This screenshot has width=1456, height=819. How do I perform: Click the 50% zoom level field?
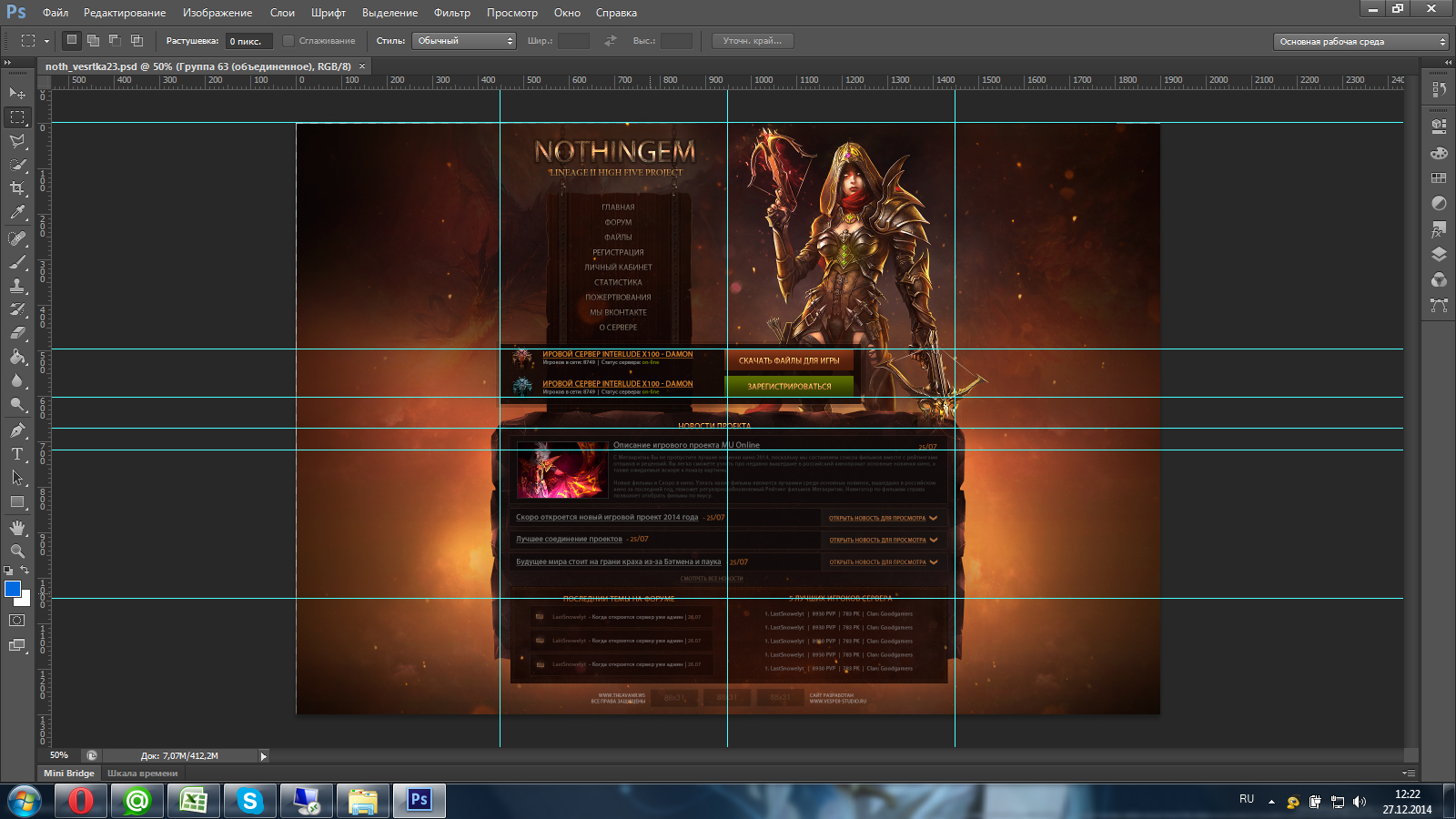tap(60, 755)
